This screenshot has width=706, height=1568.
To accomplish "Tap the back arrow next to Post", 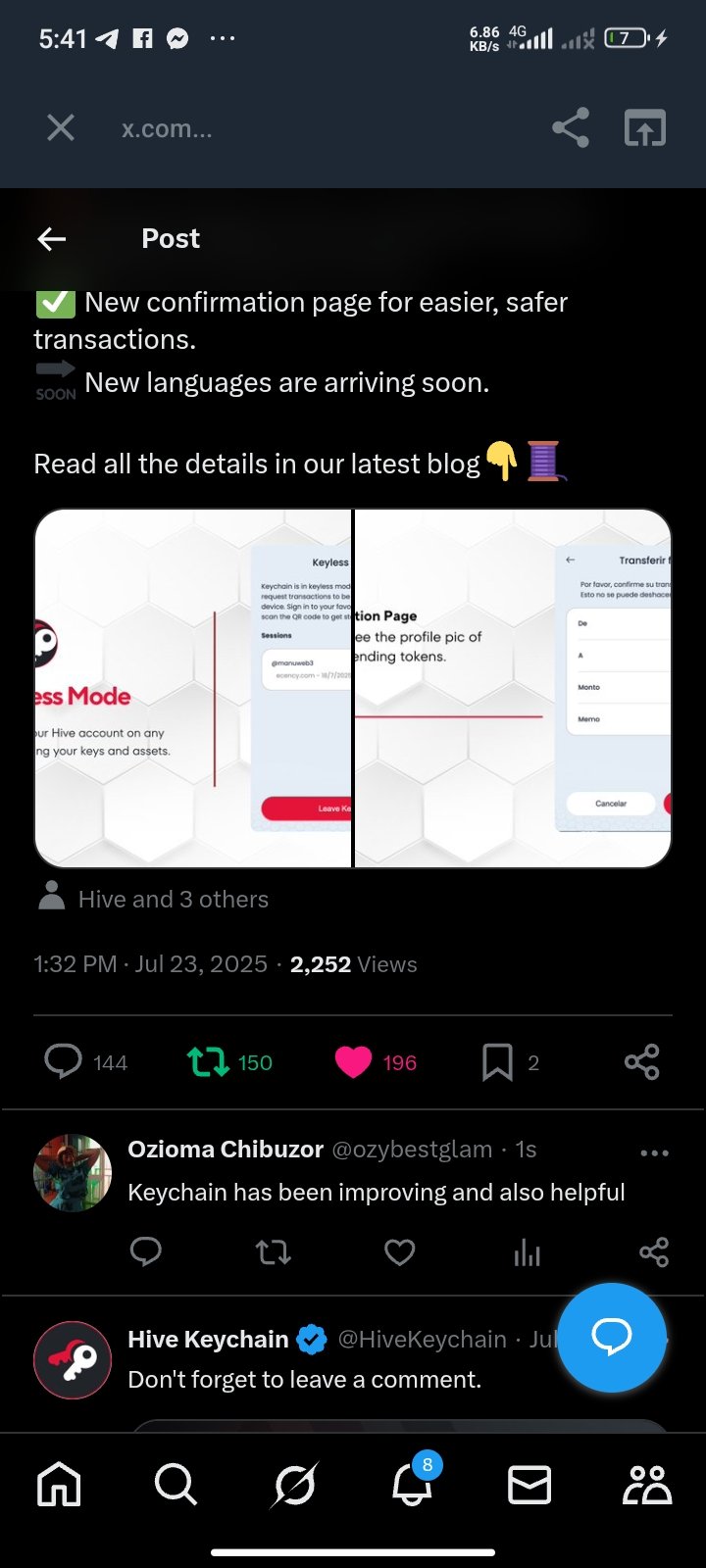I will click(x=52, y=238).
